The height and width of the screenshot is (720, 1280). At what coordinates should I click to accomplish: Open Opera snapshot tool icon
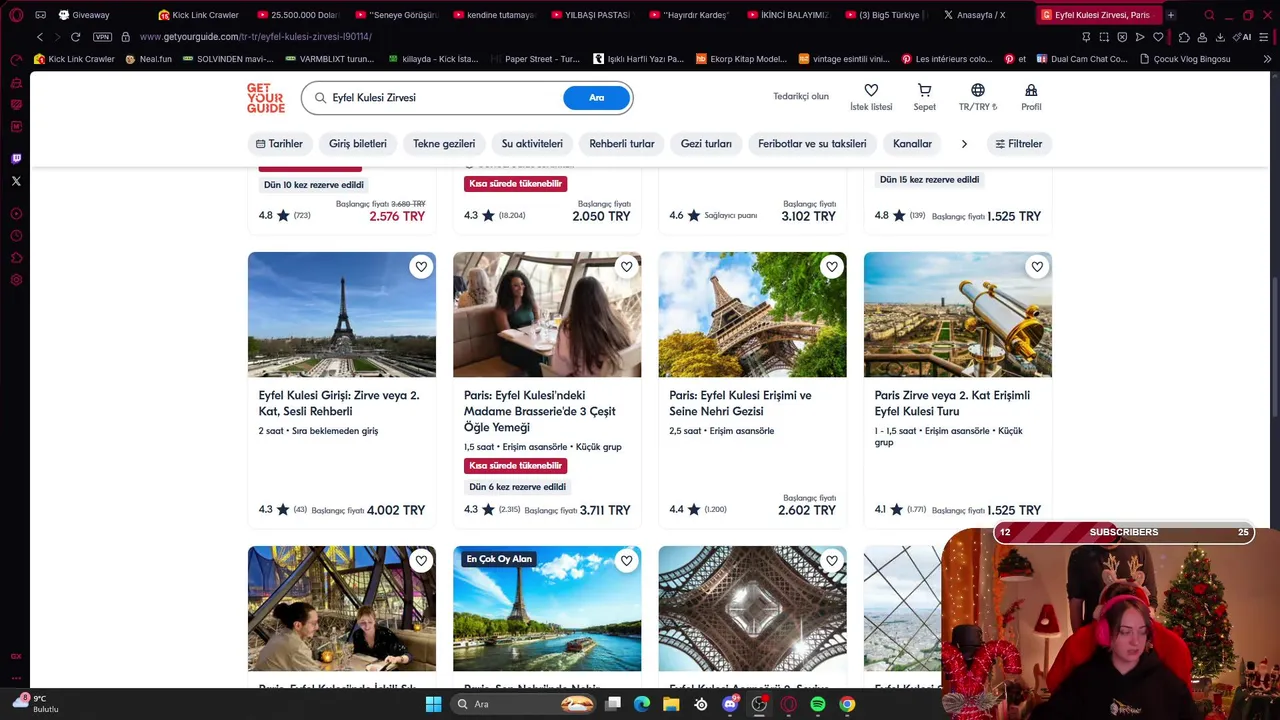click(x=1104, y=37)
